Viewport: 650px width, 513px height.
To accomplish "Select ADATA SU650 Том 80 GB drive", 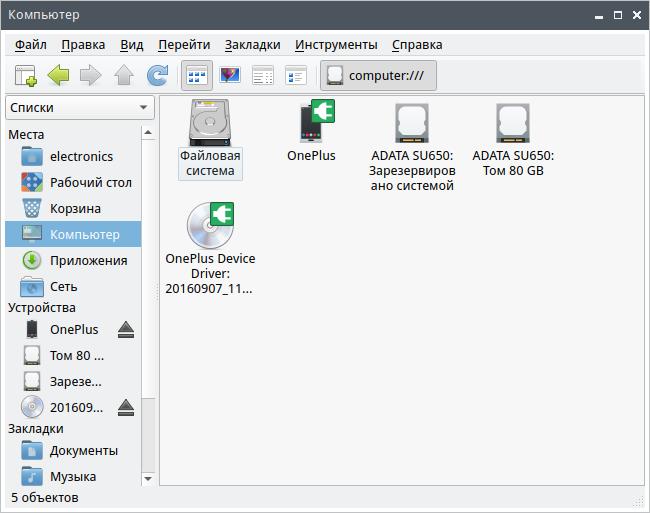I will (513, 124).
